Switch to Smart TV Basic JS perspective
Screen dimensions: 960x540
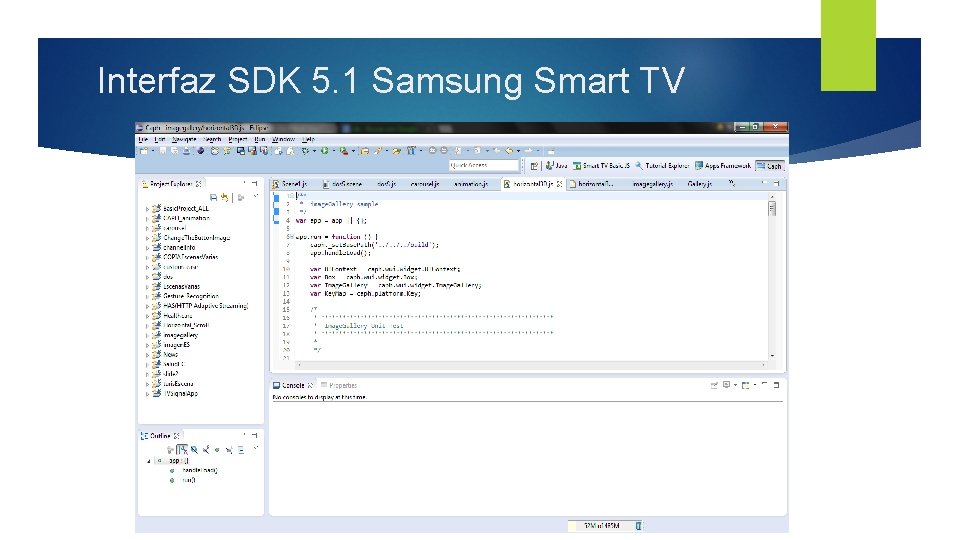[601, 166]
